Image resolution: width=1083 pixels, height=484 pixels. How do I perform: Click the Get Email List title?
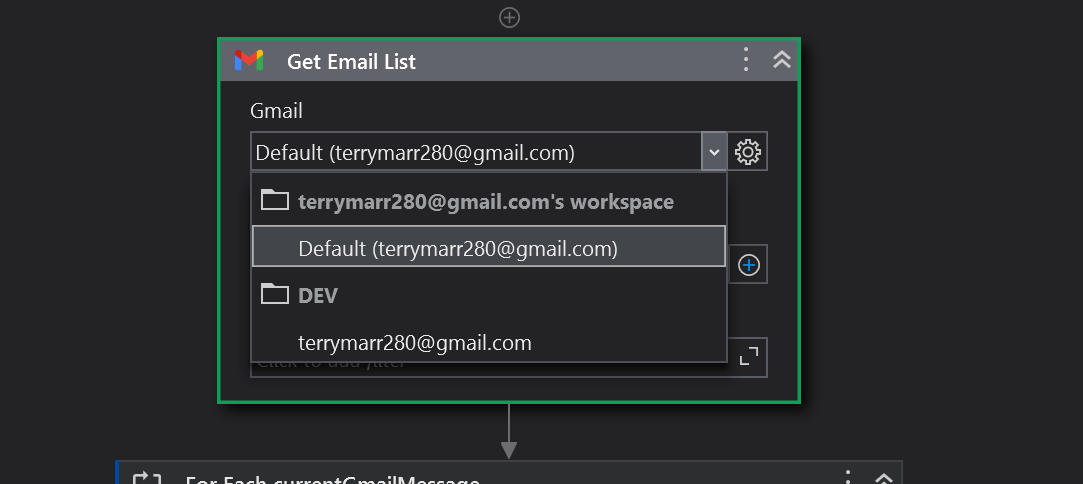pyautogui.click(x=351, y=61)
